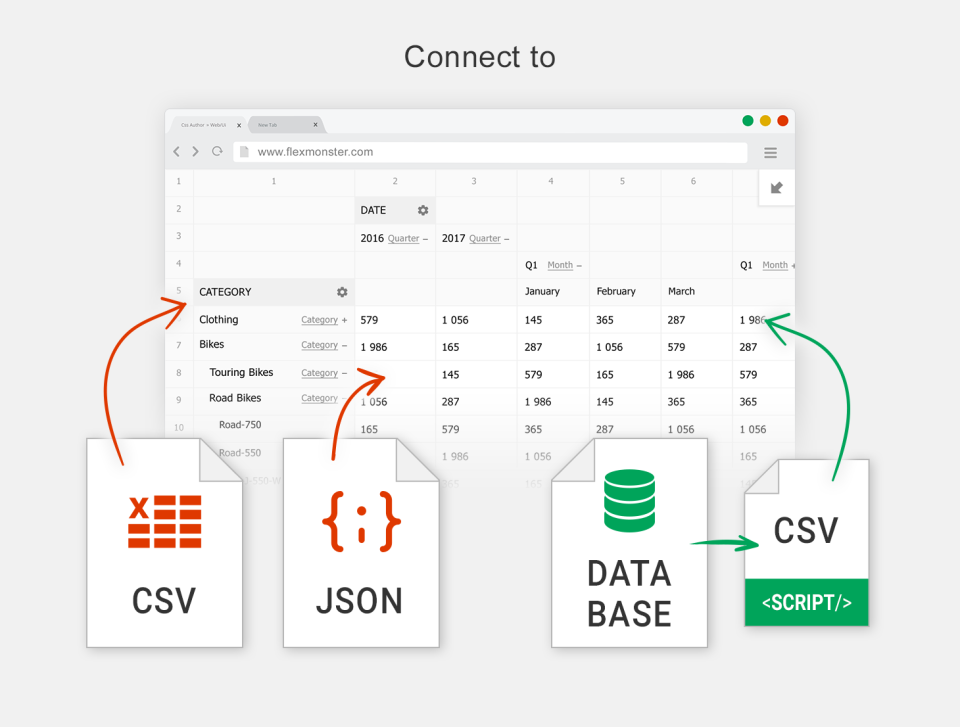Expand the Clothing category row

[x=345, y=319]
